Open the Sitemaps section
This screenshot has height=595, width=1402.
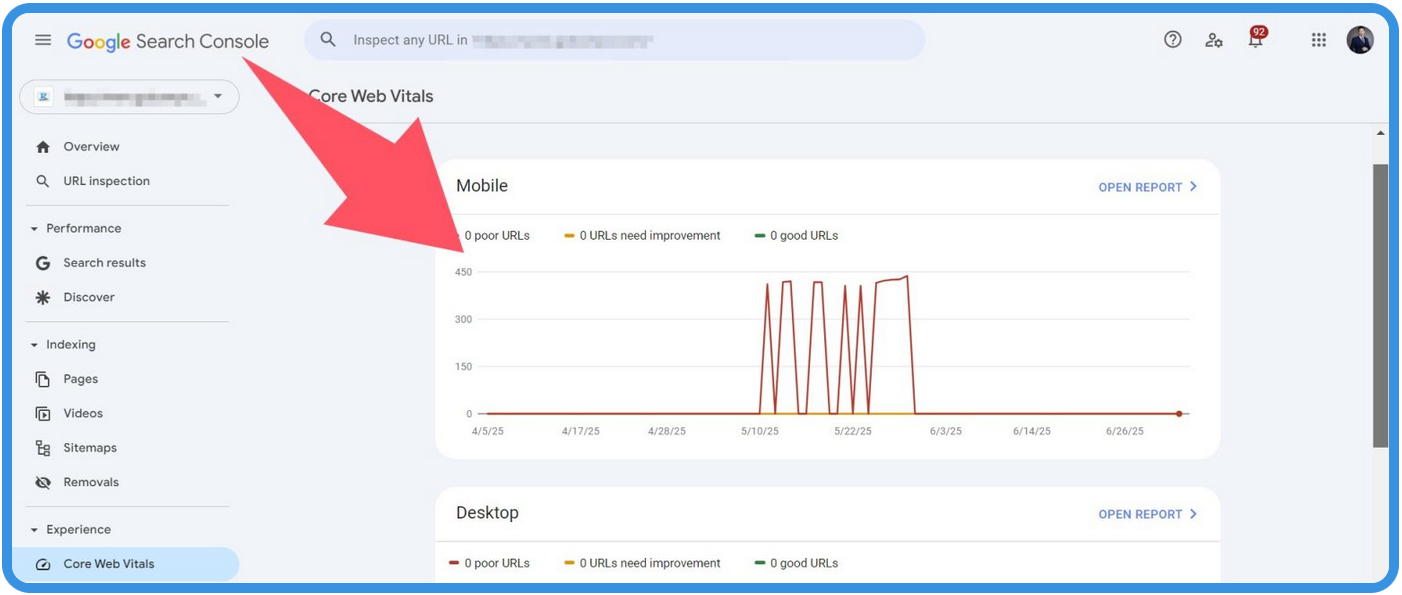pyautogui.click(x=89, y=447)
